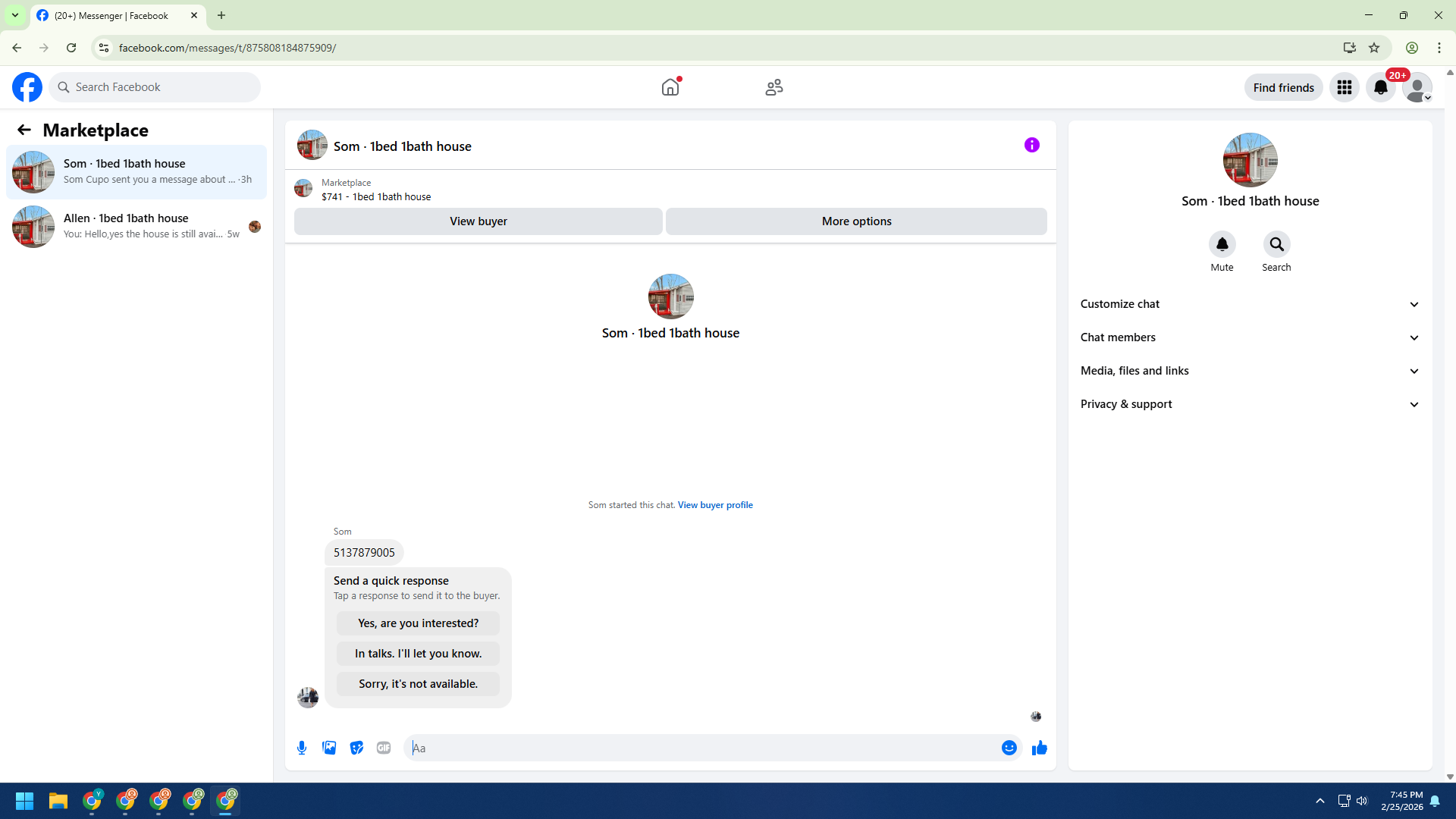The image size is (1456, 819).
Task: Attach a photo using the image icon
Action: (x=329, y=748)
